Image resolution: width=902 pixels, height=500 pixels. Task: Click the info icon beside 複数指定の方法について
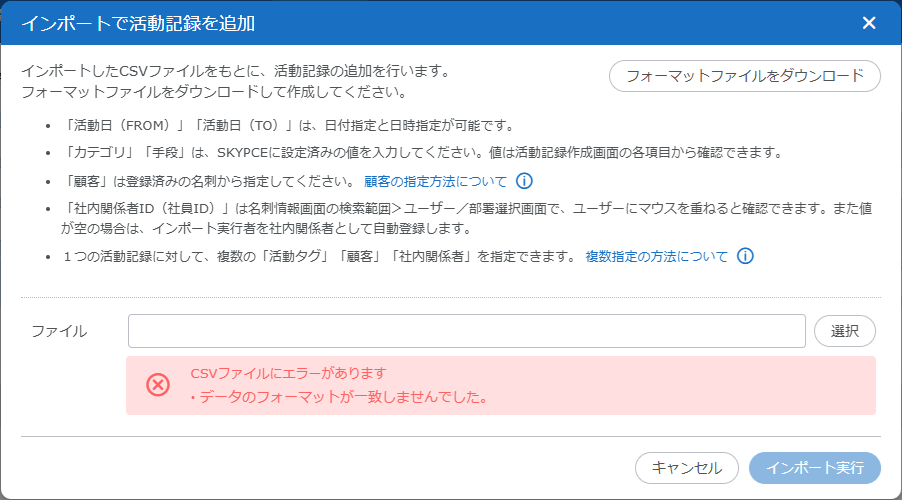744,256
